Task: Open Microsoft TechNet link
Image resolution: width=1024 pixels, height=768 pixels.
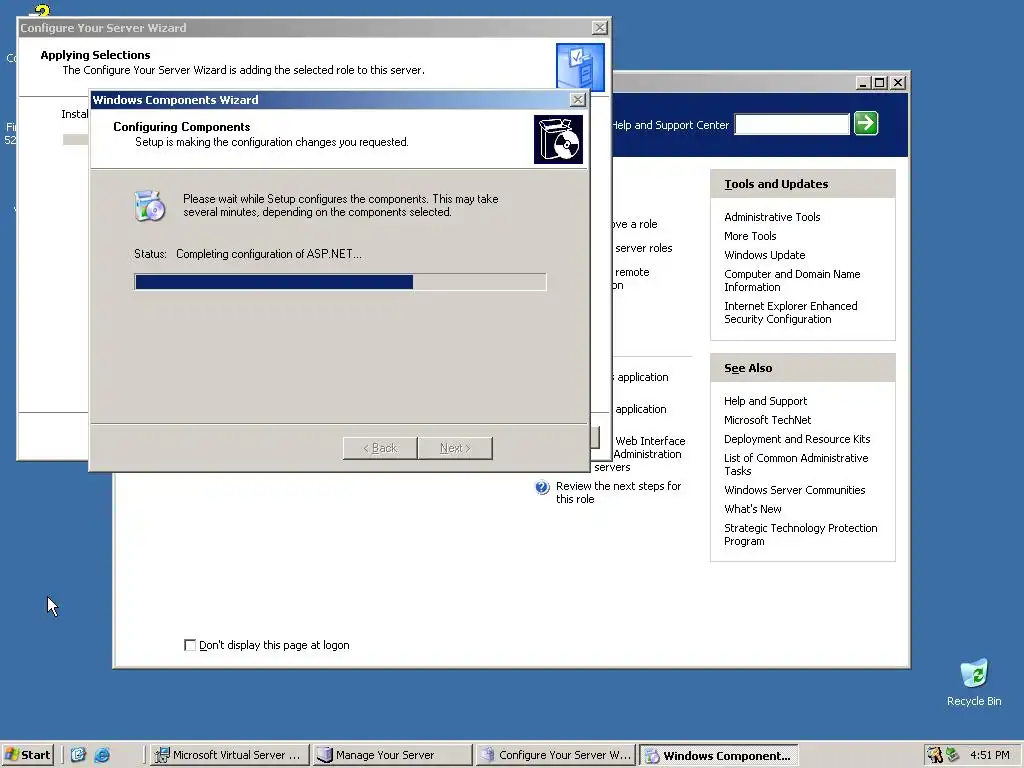Action: point(767,420)
